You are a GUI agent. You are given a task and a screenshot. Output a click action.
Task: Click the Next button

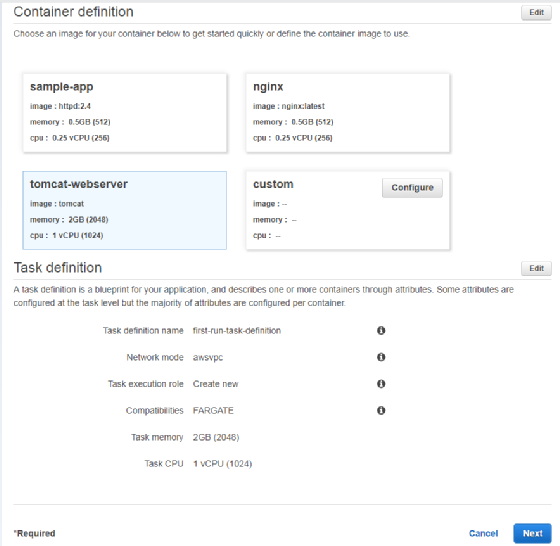(532, 533)
